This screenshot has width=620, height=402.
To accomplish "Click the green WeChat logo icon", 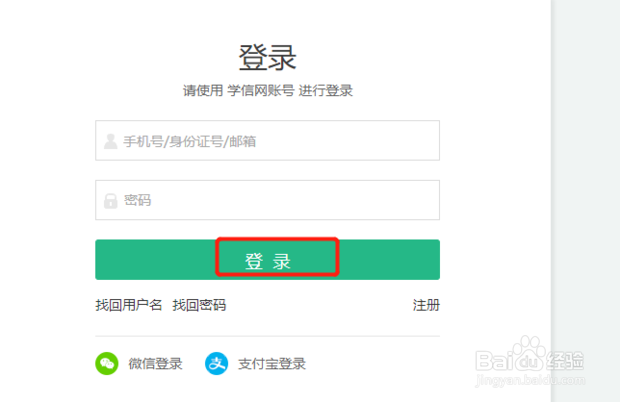I will point(107,363).
